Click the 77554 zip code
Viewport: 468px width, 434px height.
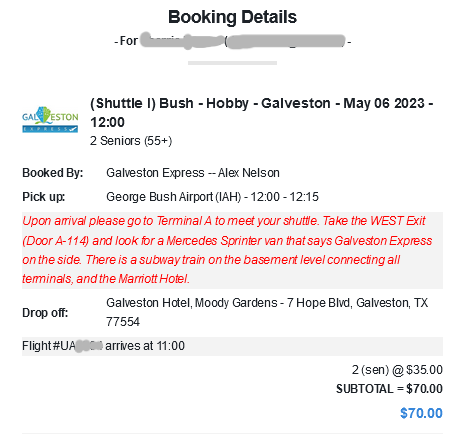(x=123, y=322)
